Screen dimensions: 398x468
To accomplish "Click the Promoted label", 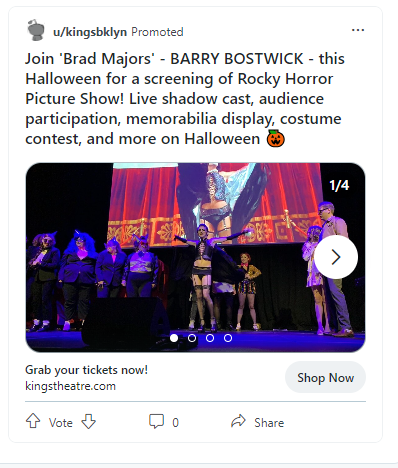I will click(157, 32).
